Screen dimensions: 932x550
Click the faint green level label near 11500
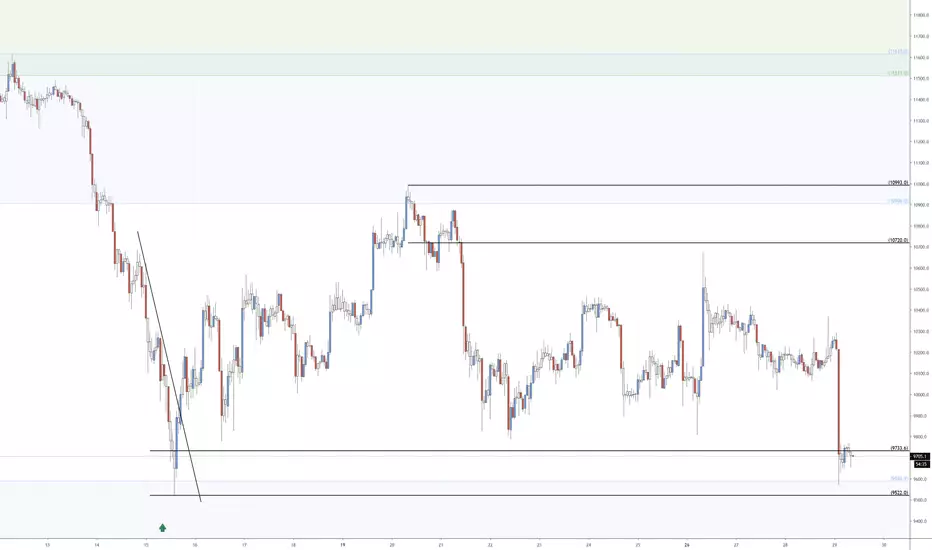pyautogui.click(x=898, y=73)
